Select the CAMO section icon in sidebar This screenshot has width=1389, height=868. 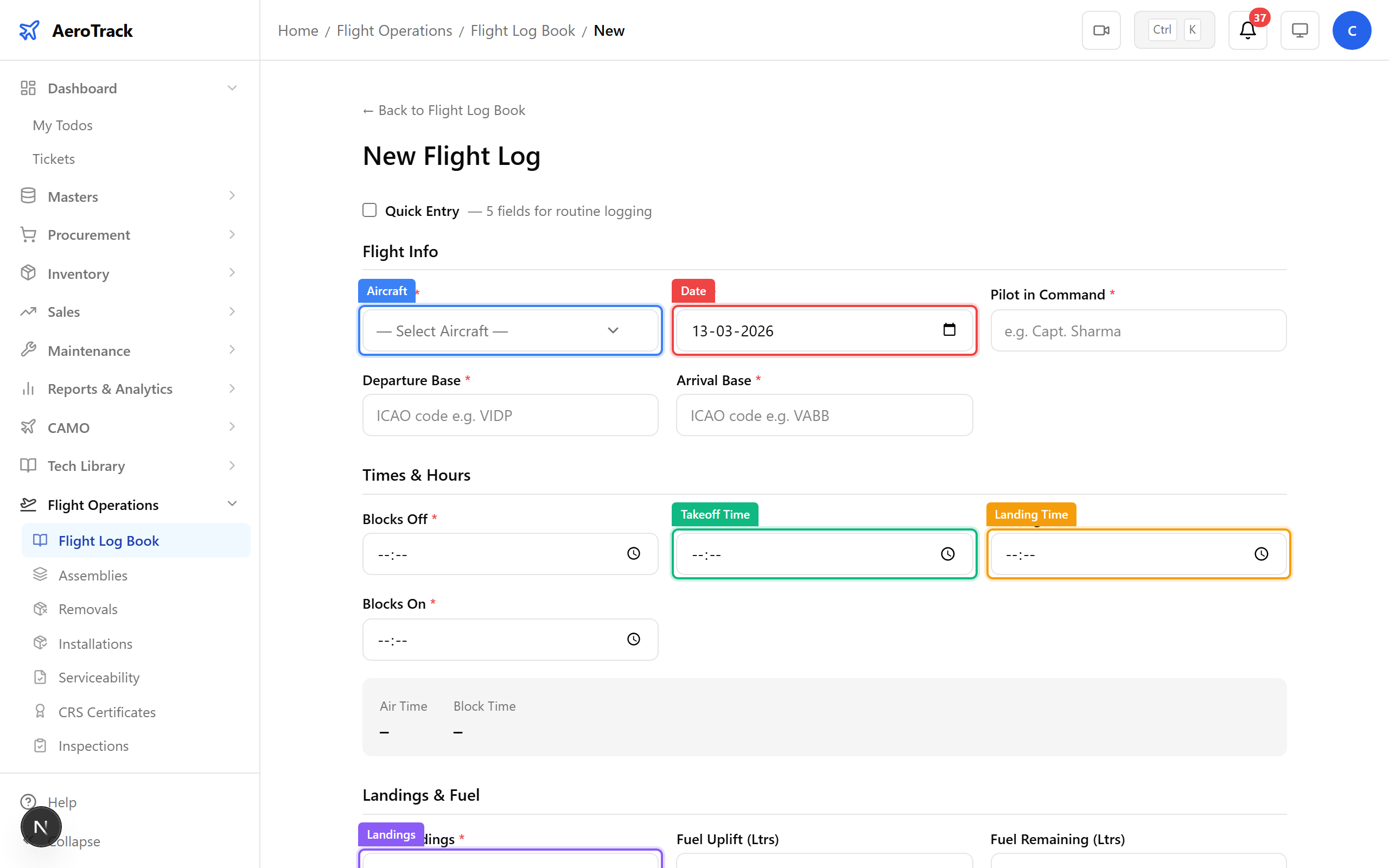click(x=28, y=426)
